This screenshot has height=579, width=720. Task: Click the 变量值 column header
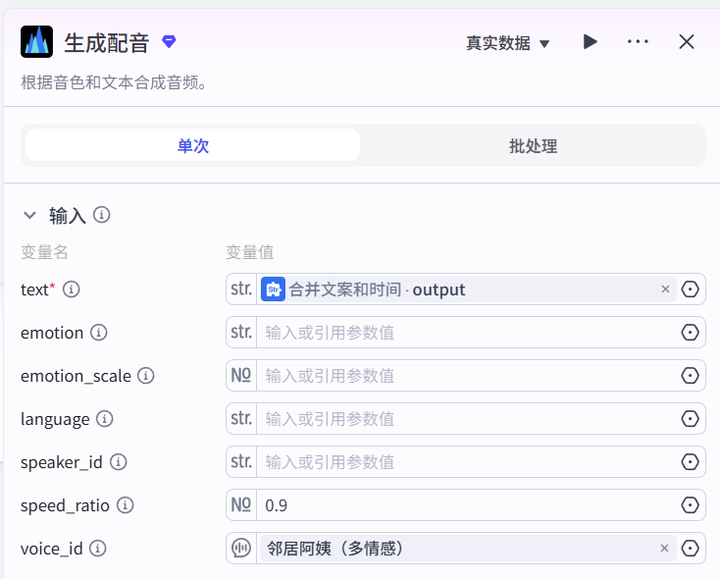point(249,252)
